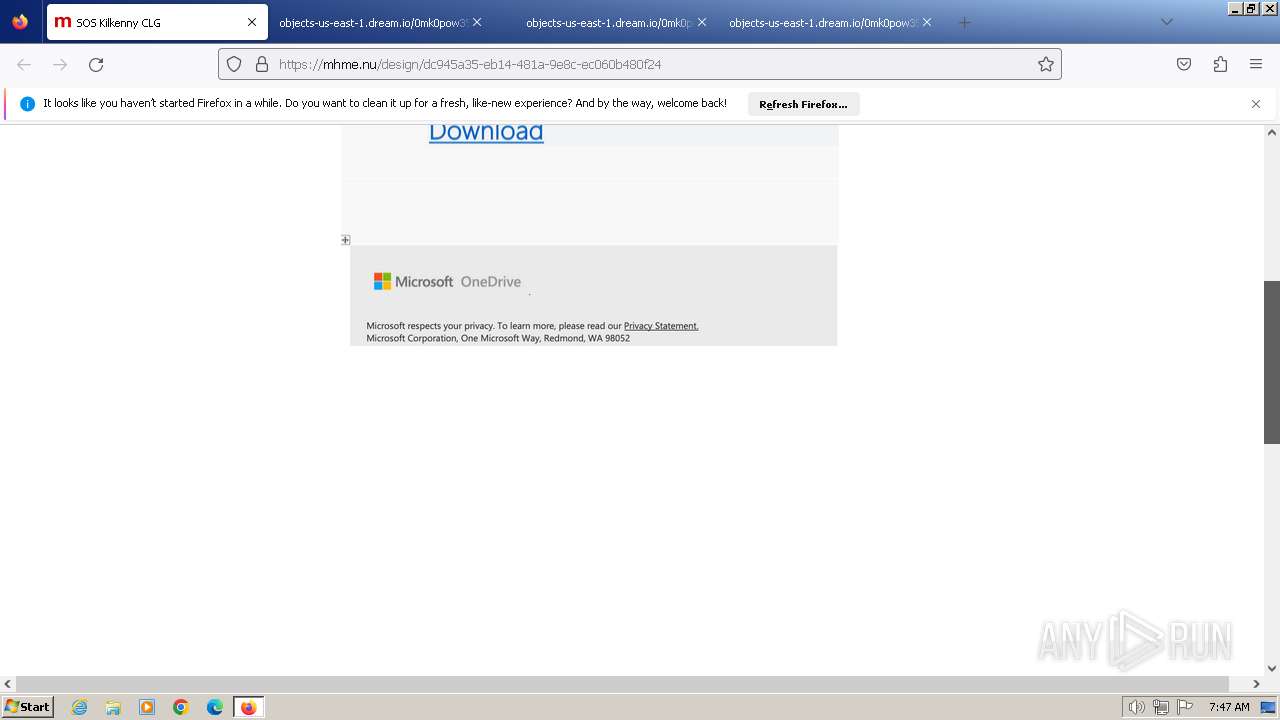Click the small plus expander box on the page
Screen dimensions: 1280x720
coord(346,240)
